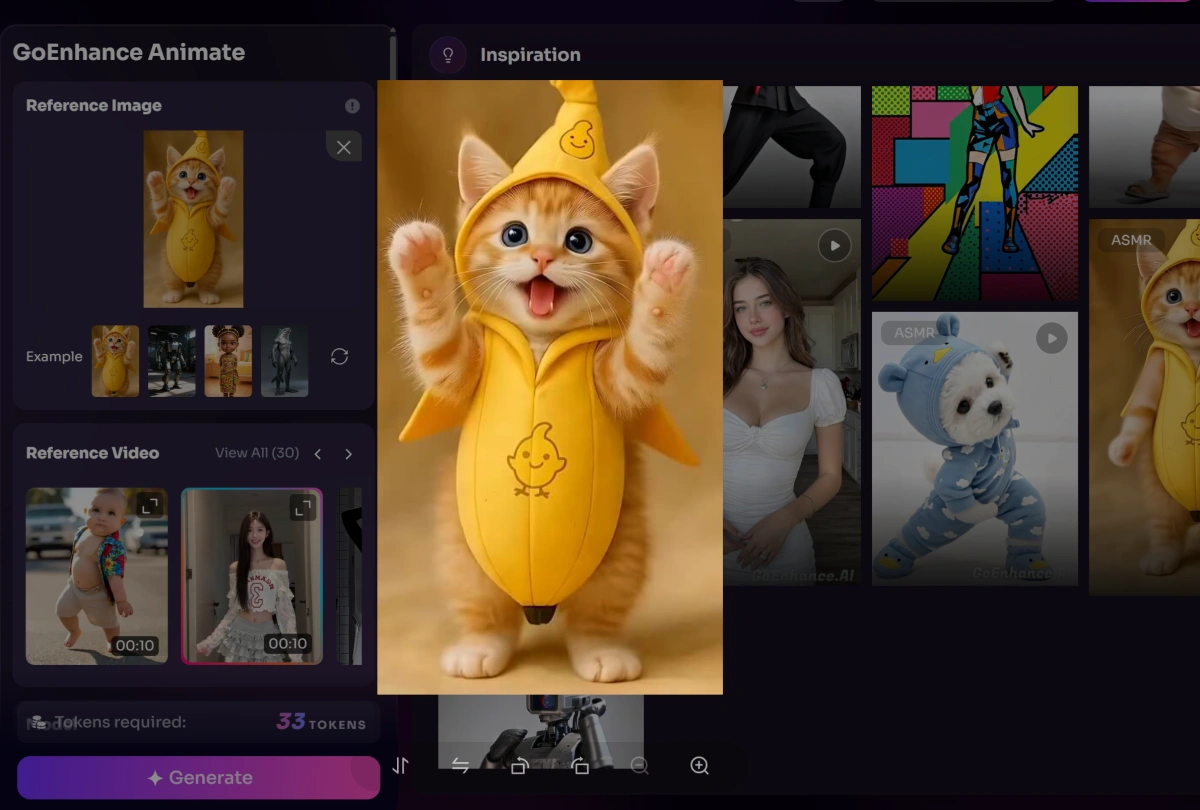This screenshot has height=810, width=1200.
Task: Go to next reference videos
Action: click(x=348, y=454)
